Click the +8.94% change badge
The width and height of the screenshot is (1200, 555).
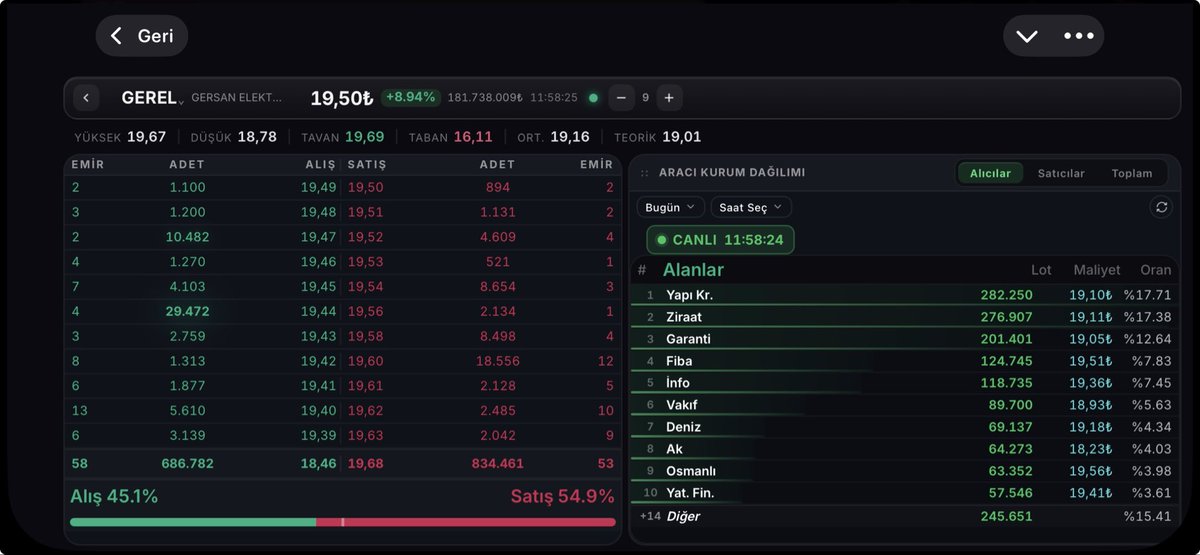click(x=410, y=97)
